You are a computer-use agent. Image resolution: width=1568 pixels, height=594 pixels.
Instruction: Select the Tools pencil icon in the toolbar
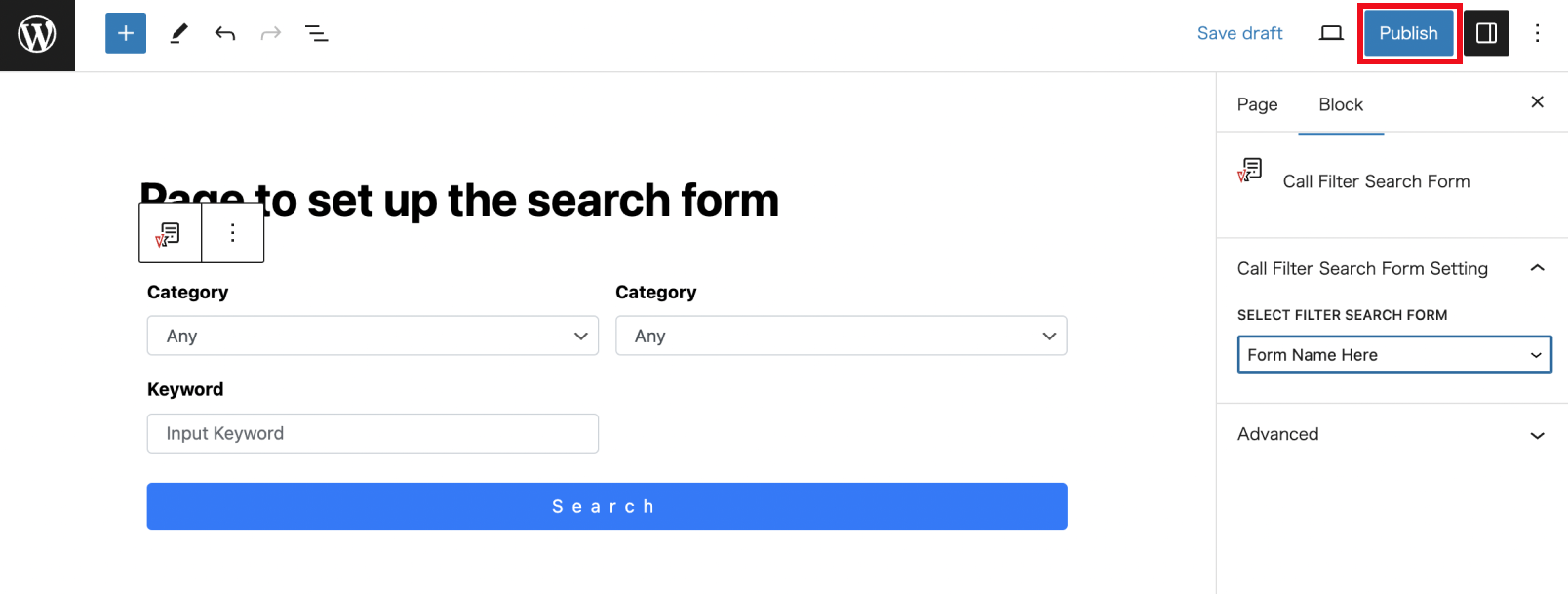pyautogui.click(x=177, y=32)
